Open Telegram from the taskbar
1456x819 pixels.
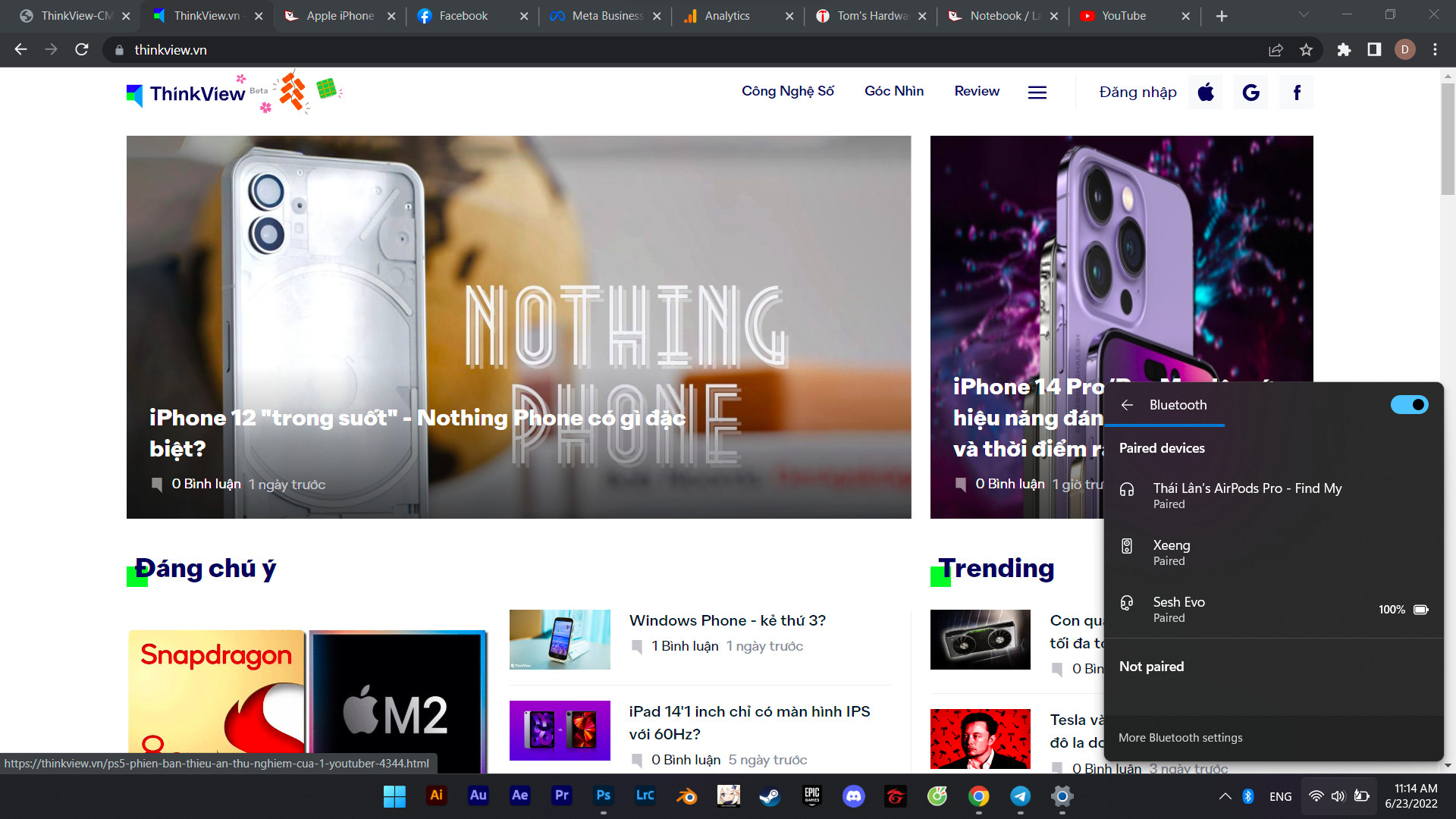point(1021,796)
